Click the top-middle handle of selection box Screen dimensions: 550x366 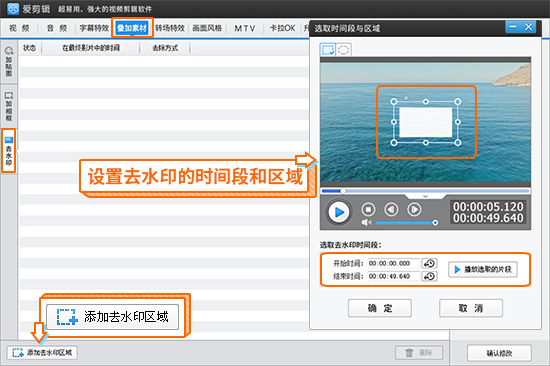click(425, 102)
